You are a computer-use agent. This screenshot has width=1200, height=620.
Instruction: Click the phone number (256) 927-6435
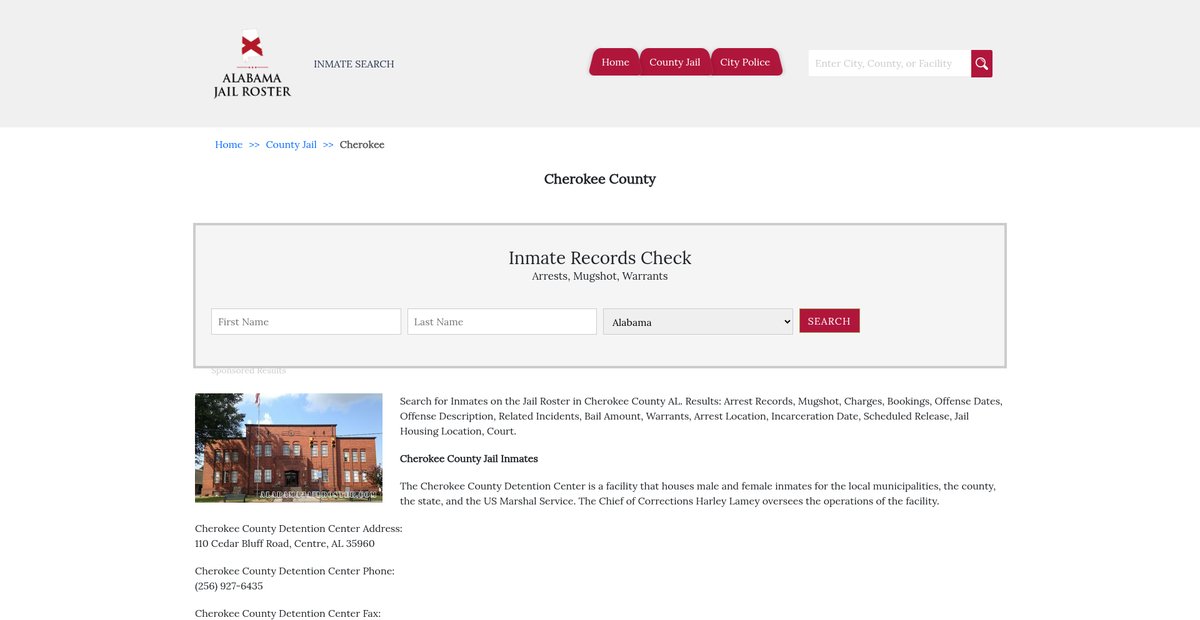[x=229, y=586]
